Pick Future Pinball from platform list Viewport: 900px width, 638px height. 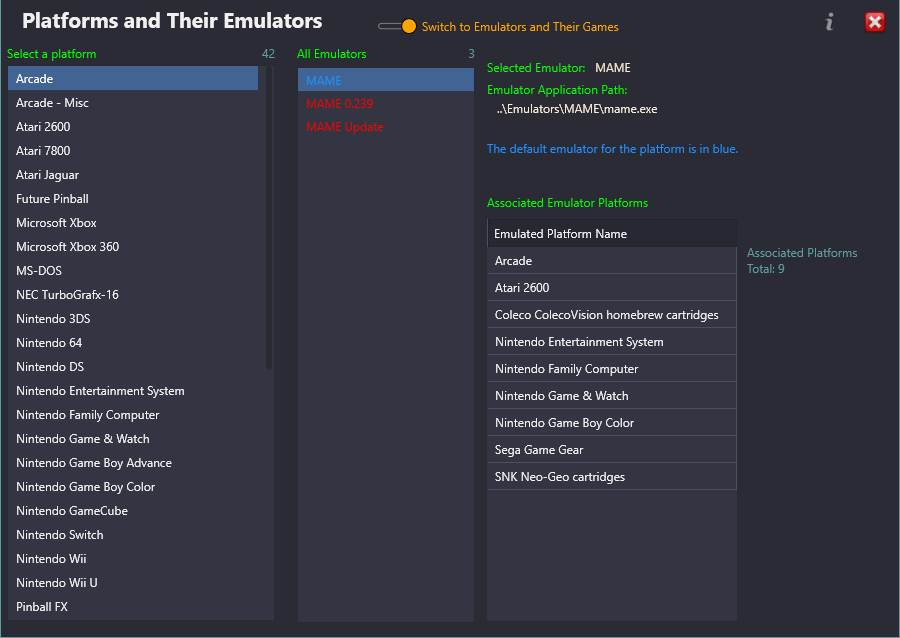pos(133,199)
